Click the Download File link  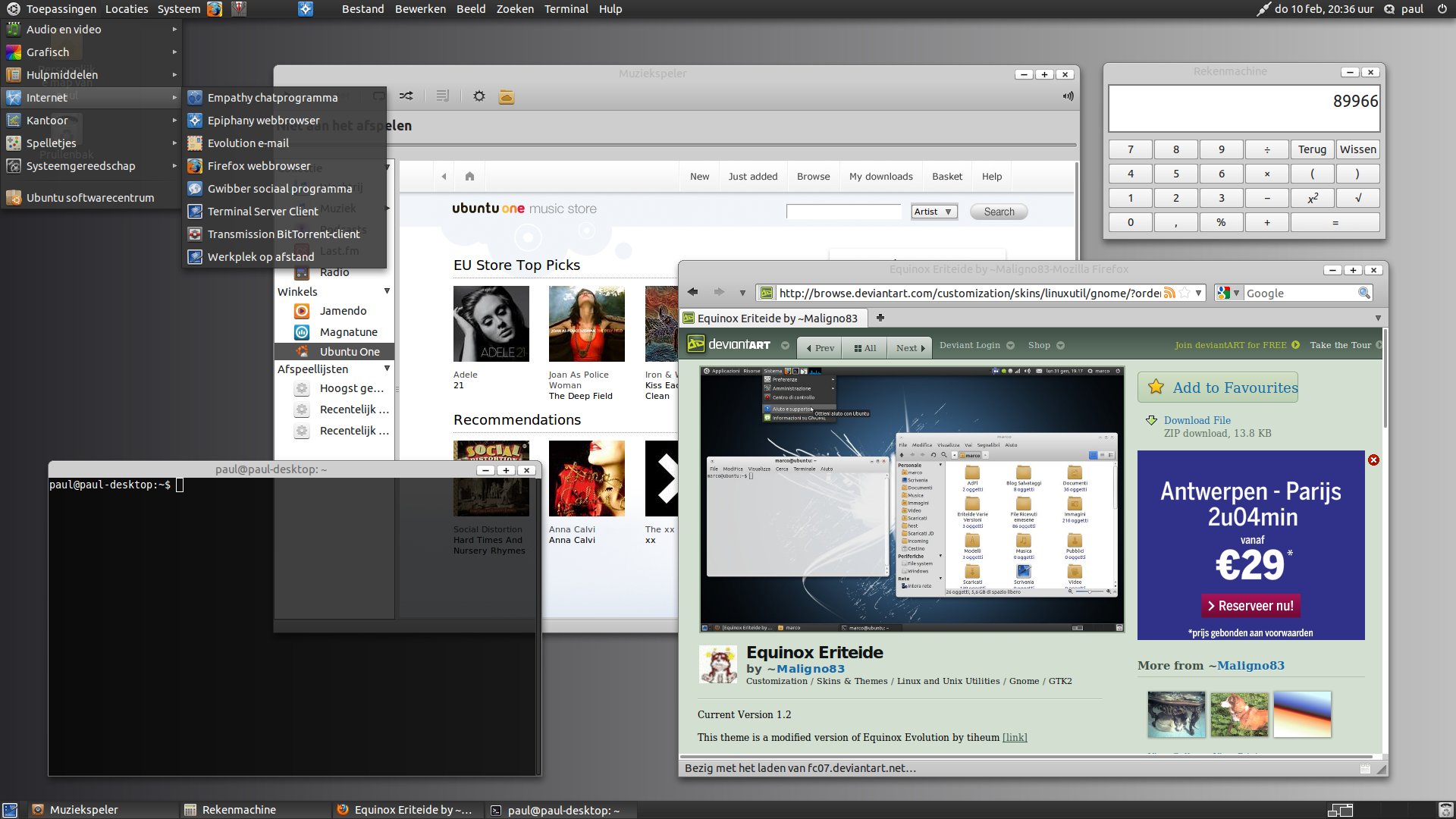pyautogui.click(x=1197, y=420)
